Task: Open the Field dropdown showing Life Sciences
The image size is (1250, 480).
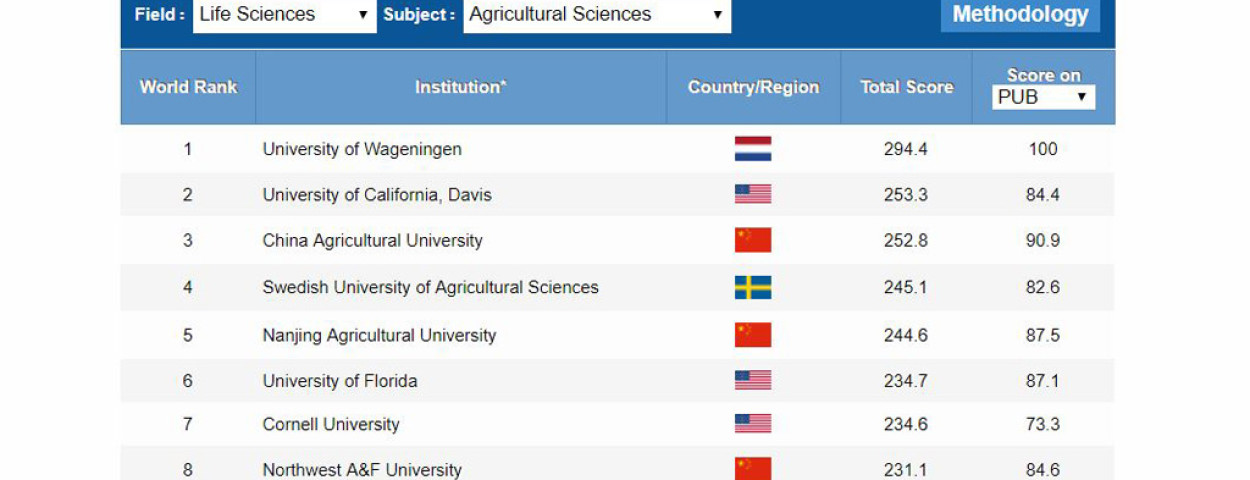Action: tap(284, 15)
